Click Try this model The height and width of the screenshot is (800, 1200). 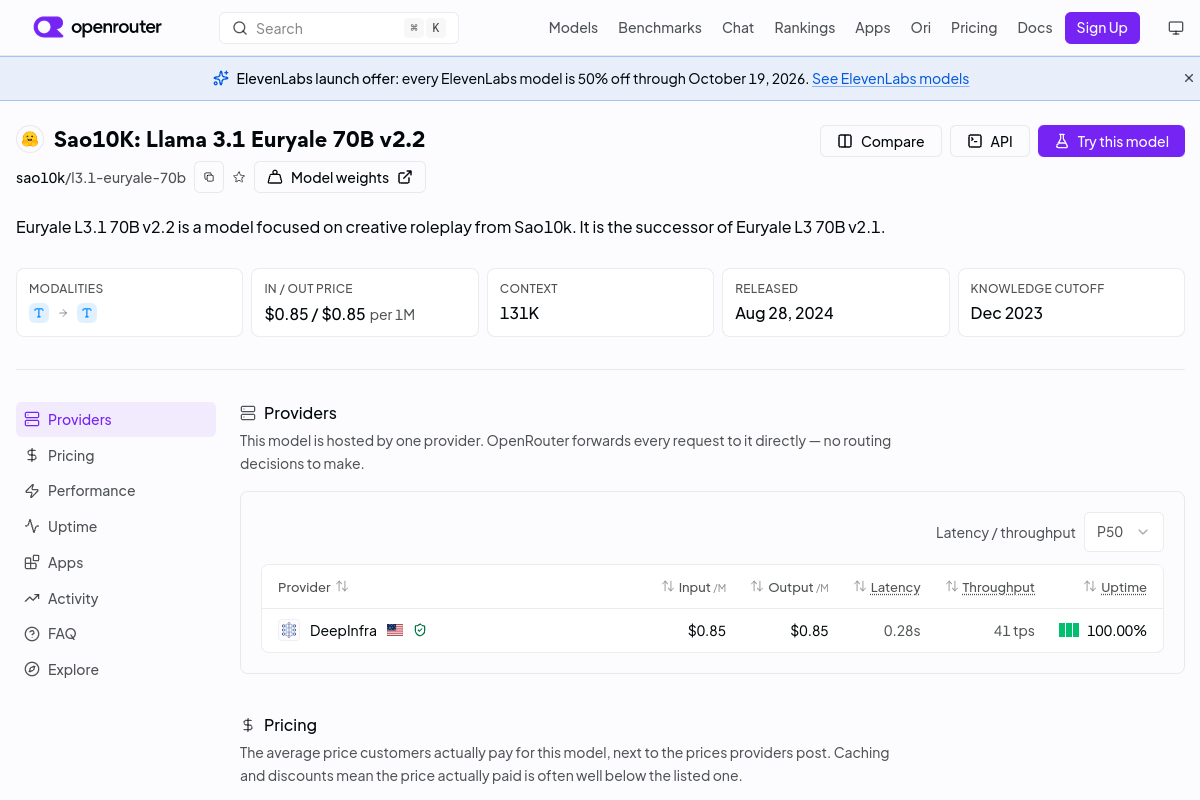tap(1111, 141)
